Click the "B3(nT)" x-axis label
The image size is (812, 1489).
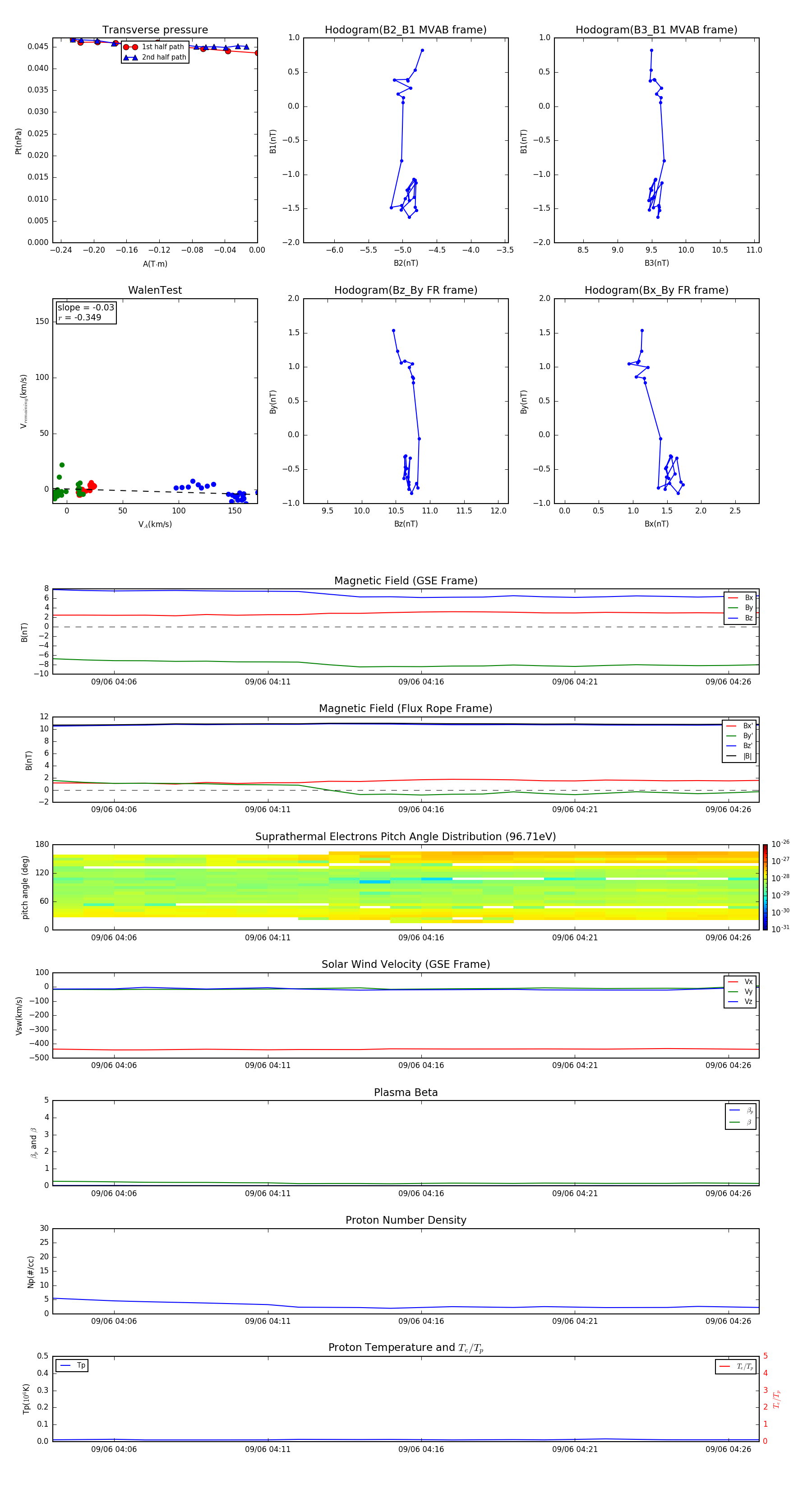click(656, 263)
